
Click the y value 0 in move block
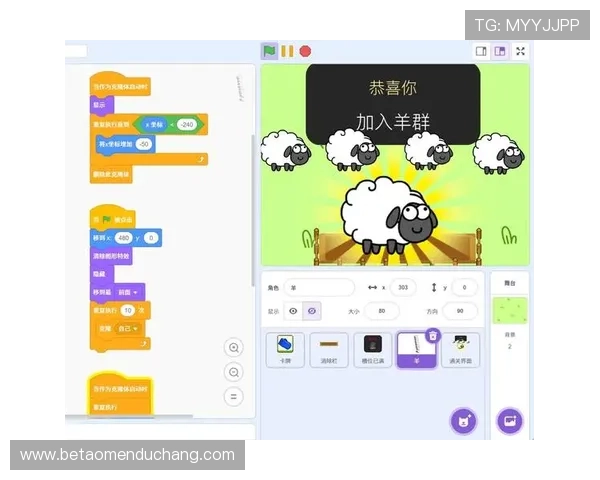(x=151, y=238)
